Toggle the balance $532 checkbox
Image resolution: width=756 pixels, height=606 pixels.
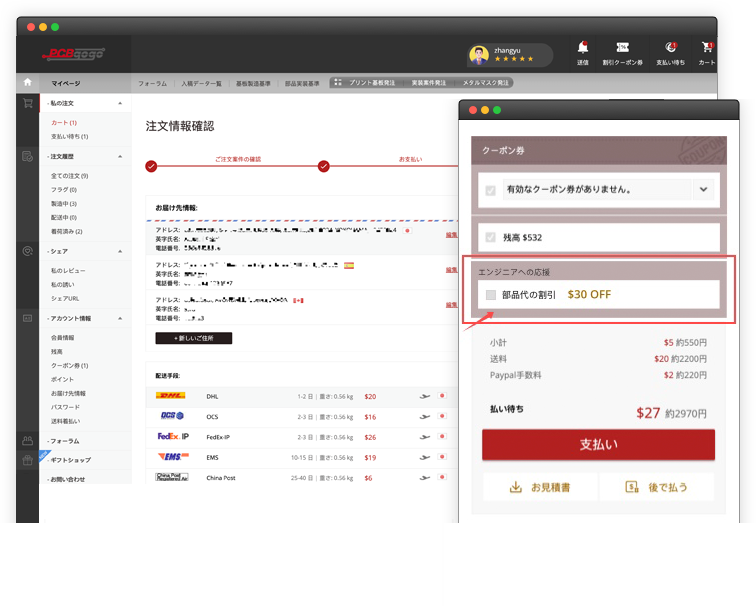[x=491, y=237]
